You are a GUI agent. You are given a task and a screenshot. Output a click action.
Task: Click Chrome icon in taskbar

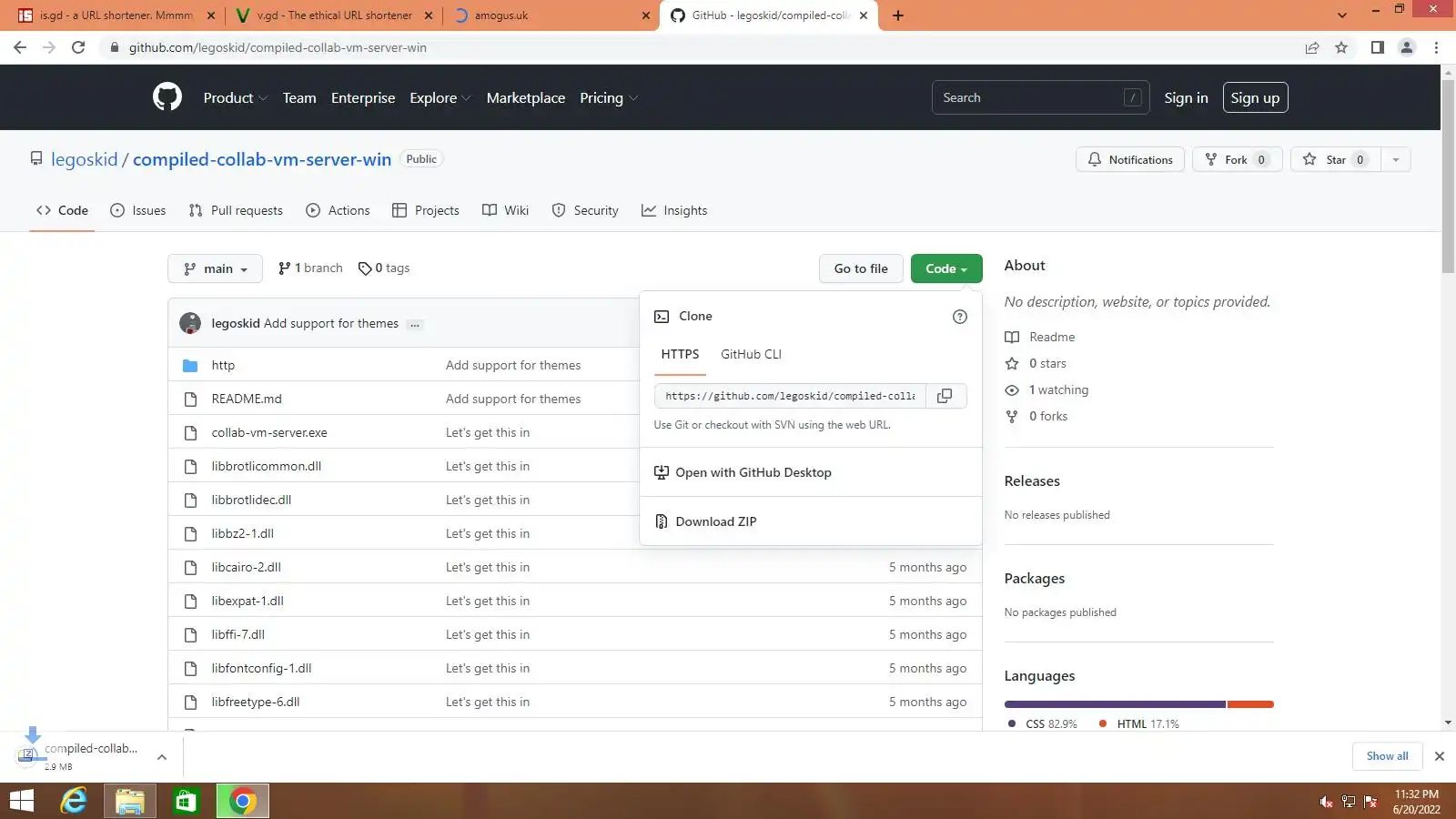click(x=242, y=801)
